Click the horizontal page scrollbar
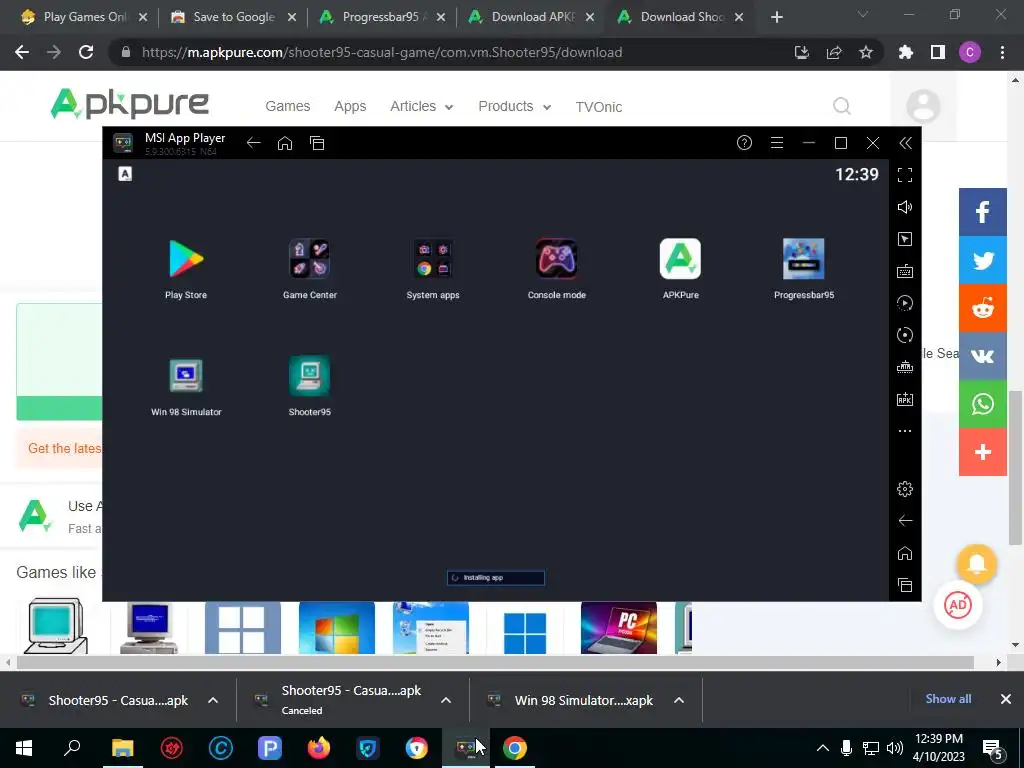 495,662
